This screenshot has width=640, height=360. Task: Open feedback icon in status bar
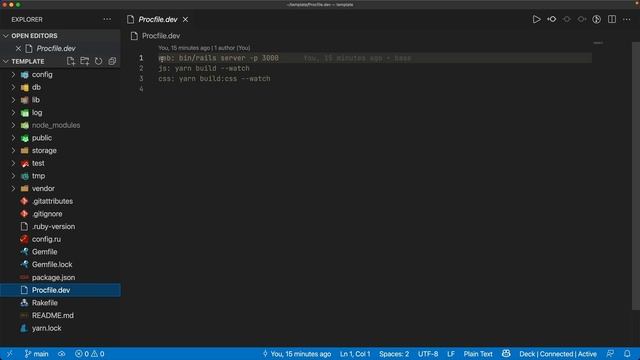611,354
